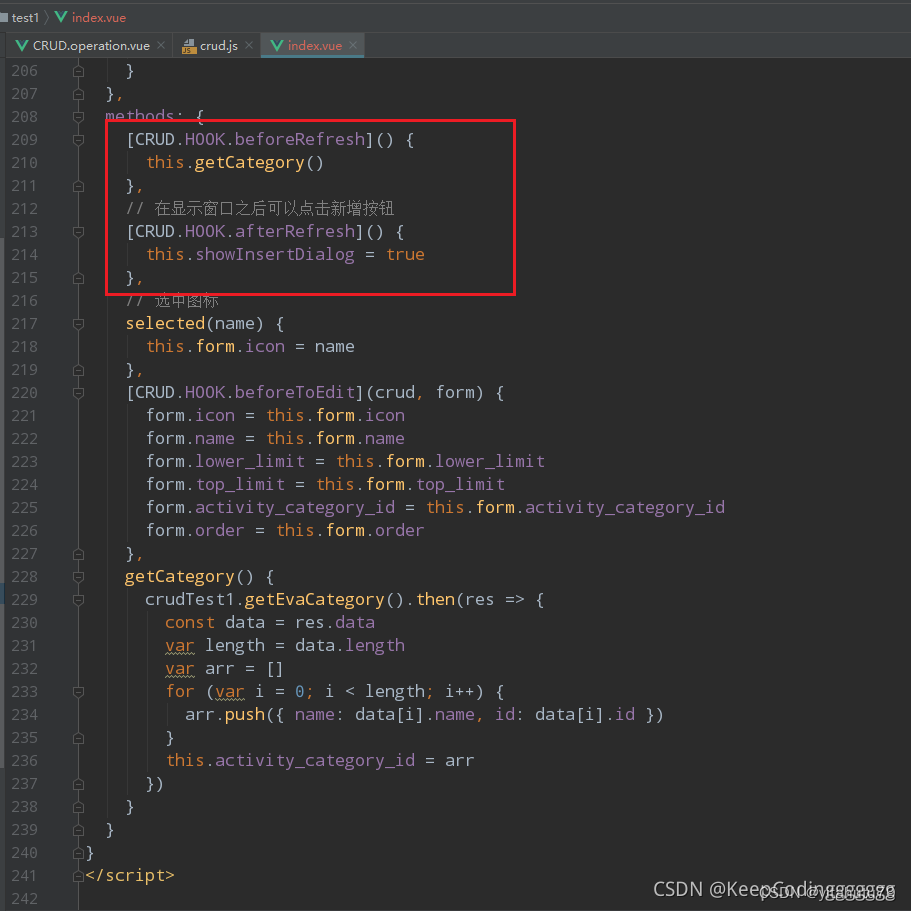
Task: Click fold end marker at line 235
Action: point(78,738)
